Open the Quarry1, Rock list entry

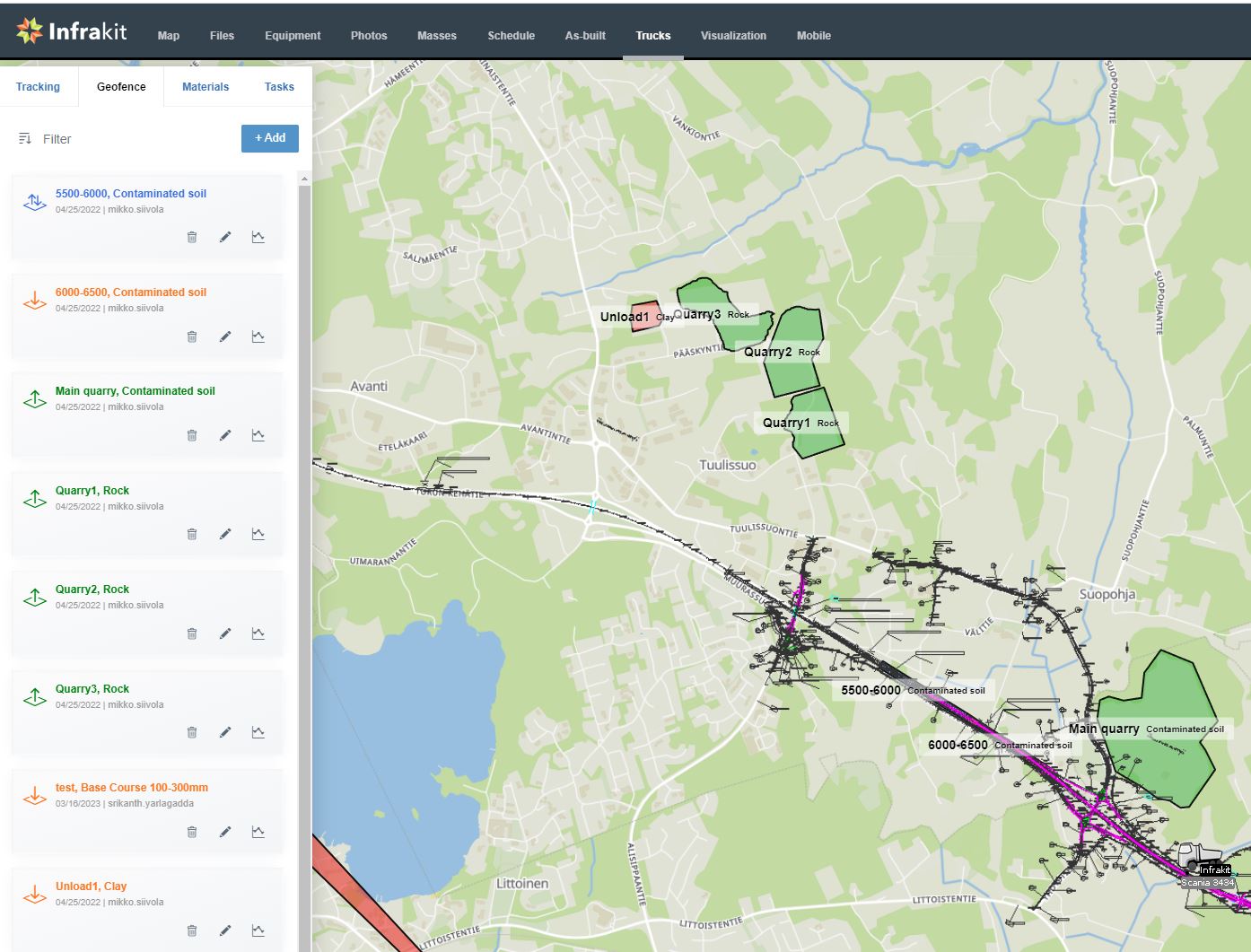point(92,491)
